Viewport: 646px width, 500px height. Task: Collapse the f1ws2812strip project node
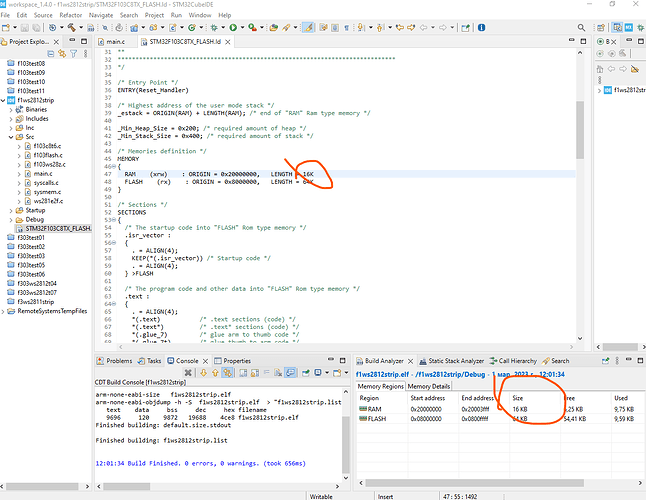point(3,100)
